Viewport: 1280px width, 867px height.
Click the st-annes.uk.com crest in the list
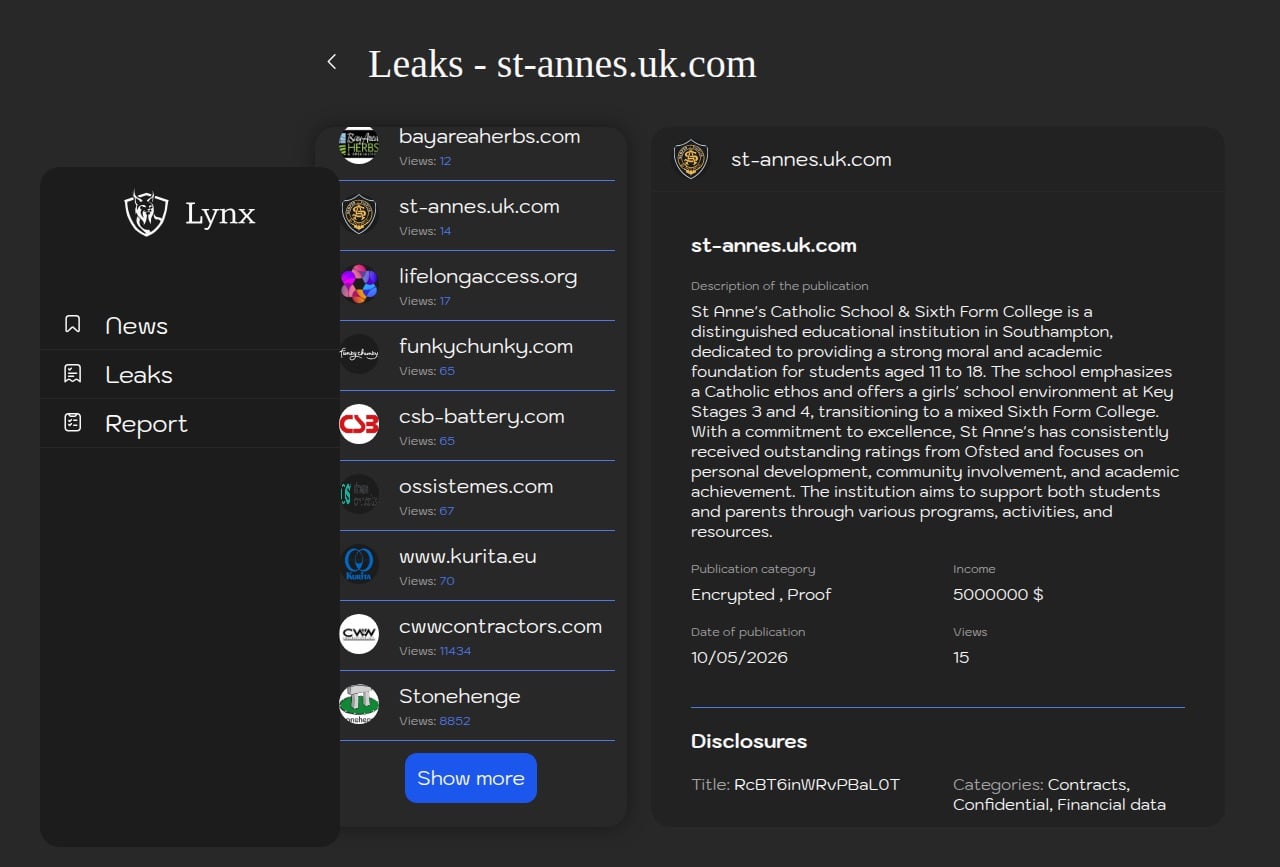[x=359, y=214]
